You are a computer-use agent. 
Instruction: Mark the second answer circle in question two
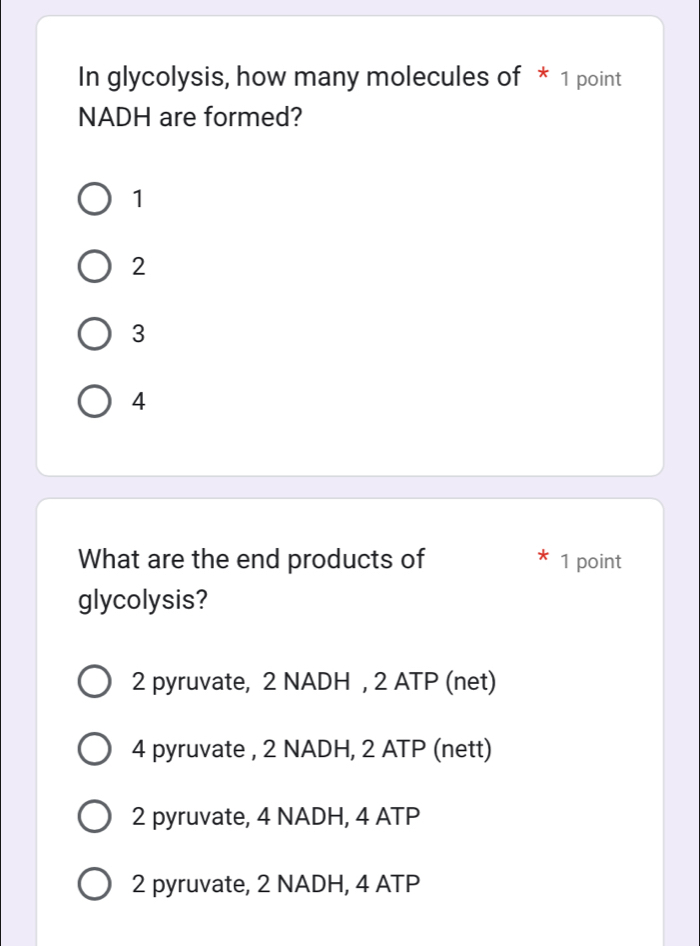point(94,749)
